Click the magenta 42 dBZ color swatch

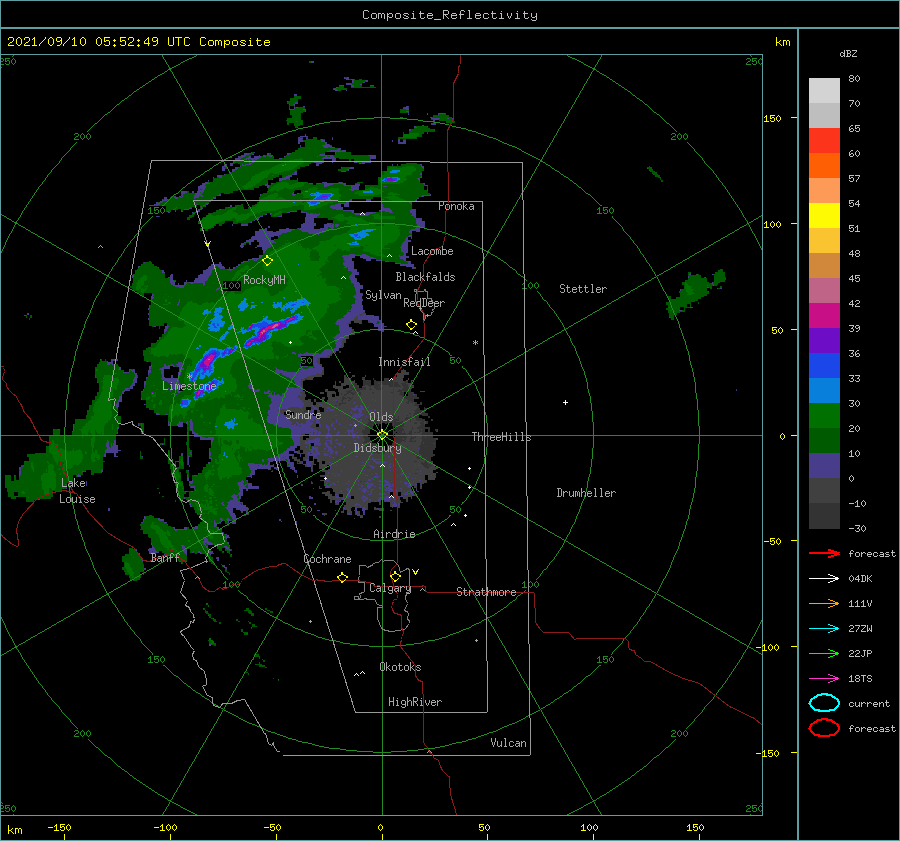coord(824,315)
